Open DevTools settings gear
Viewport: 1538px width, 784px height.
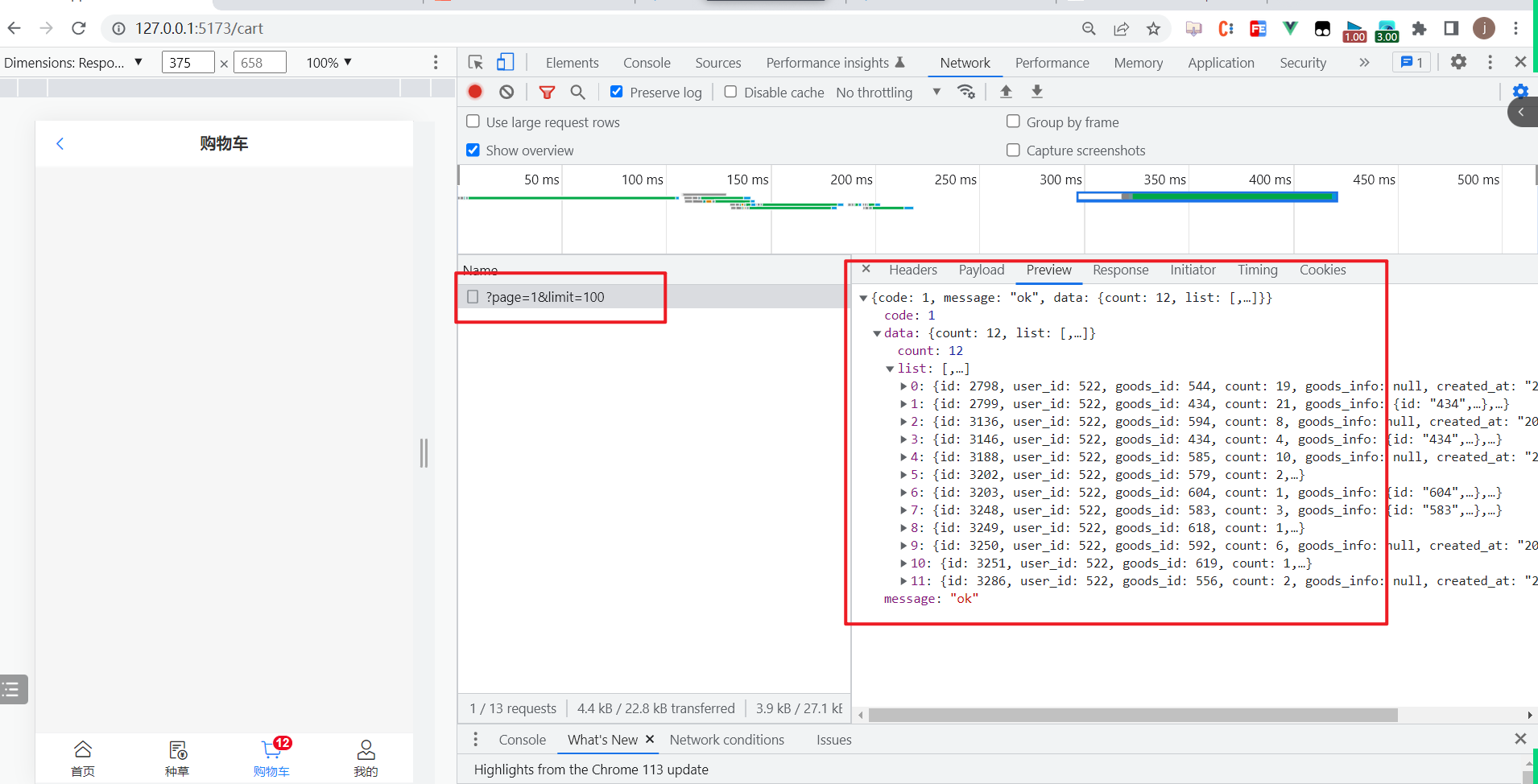coord(1458,62)
